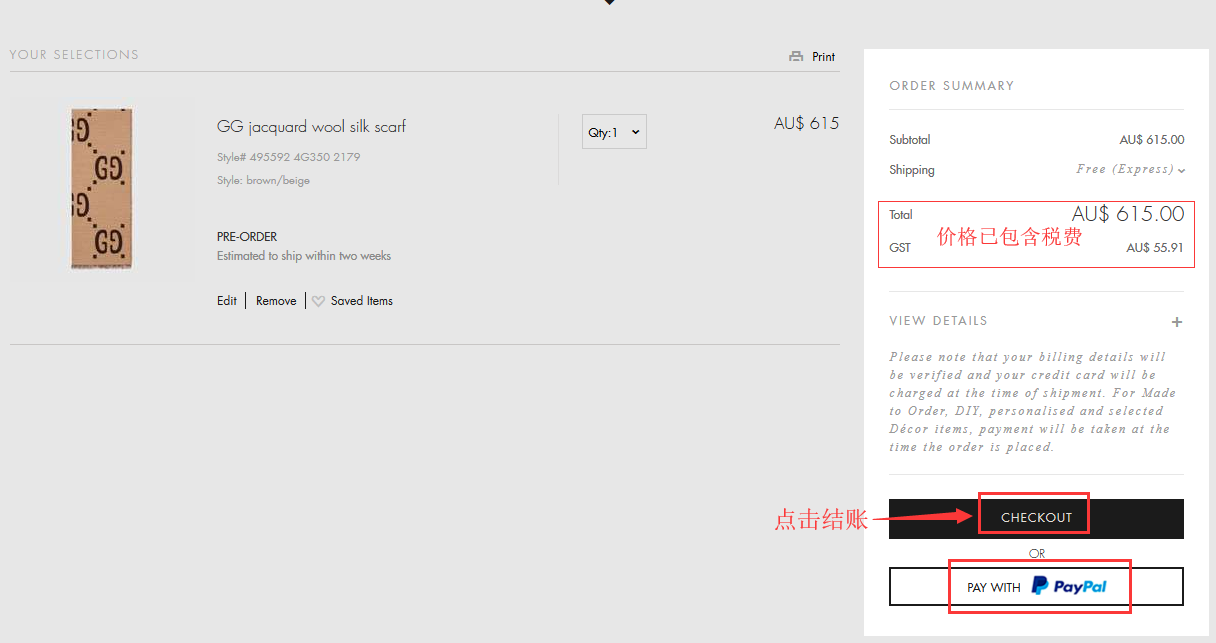Expand the Free (Express) shipping options
Image resolution: width=1216 pixels, height=643 pixels.
tap(1131, 170)
